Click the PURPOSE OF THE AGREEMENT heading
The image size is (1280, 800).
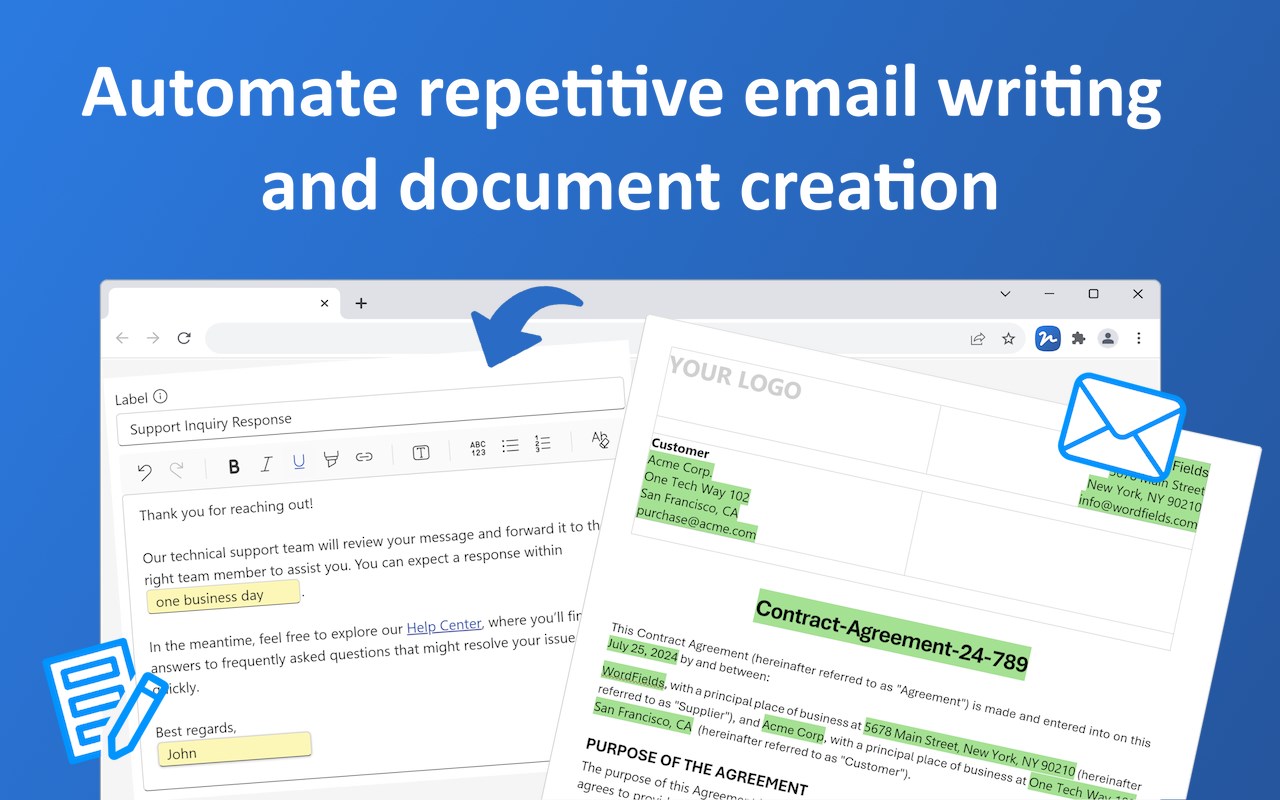(696, 766)
